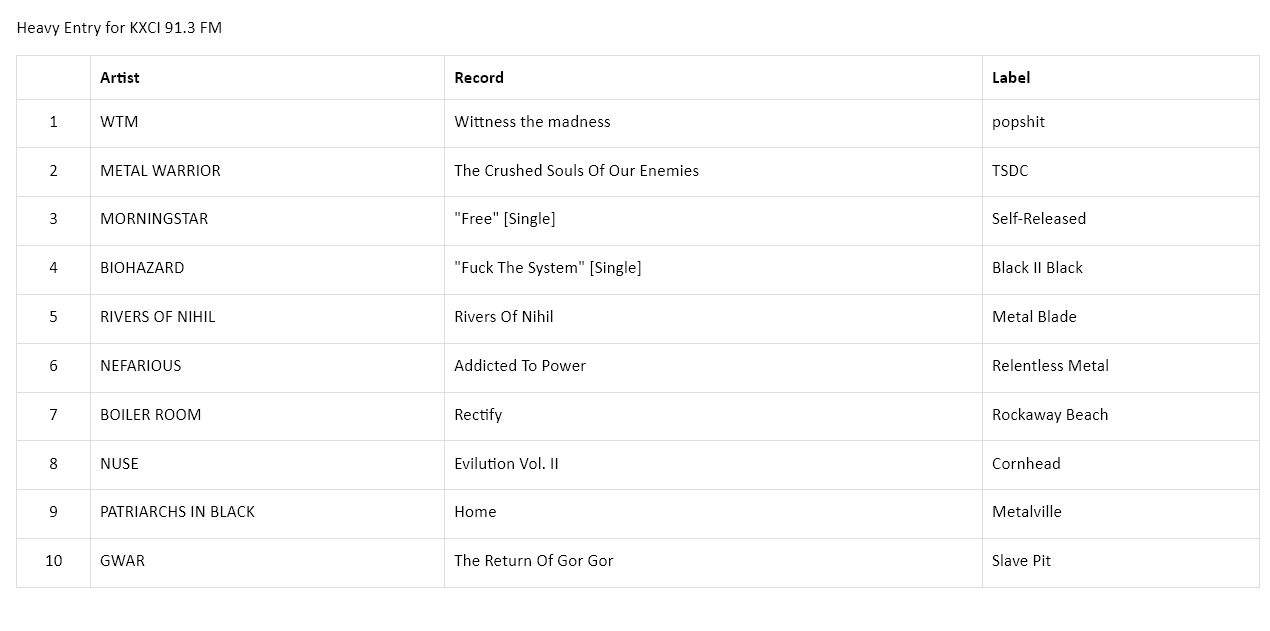Click the BOILER ROOM artist cell
The width and height of the screenshot is (1270, 631).
267,415
